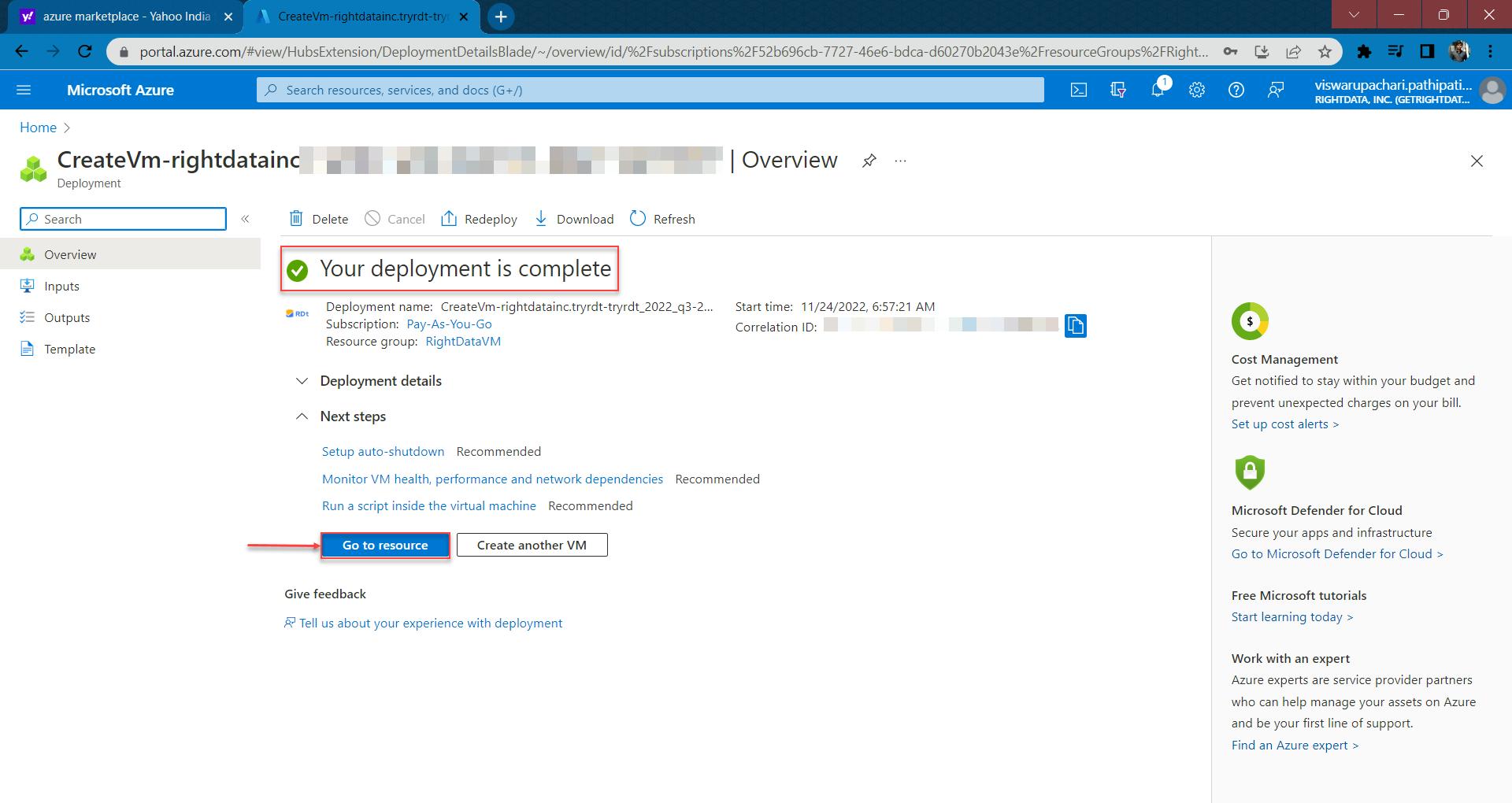Screen dimensions: 1512x803
Task: Expand Deployment details
Action: pyautogui.click(x=302, y=380)
